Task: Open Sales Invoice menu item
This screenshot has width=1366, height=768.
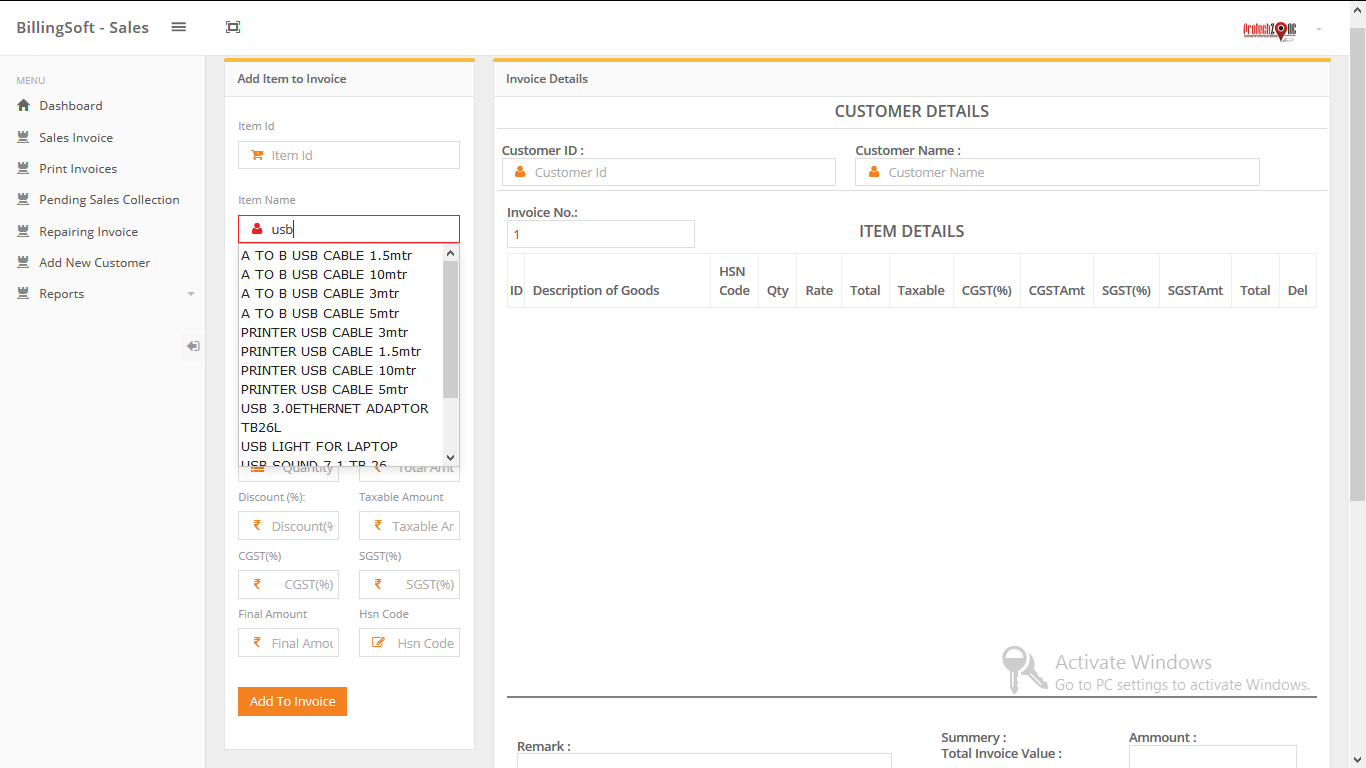Action: click(x=76, y=137)
